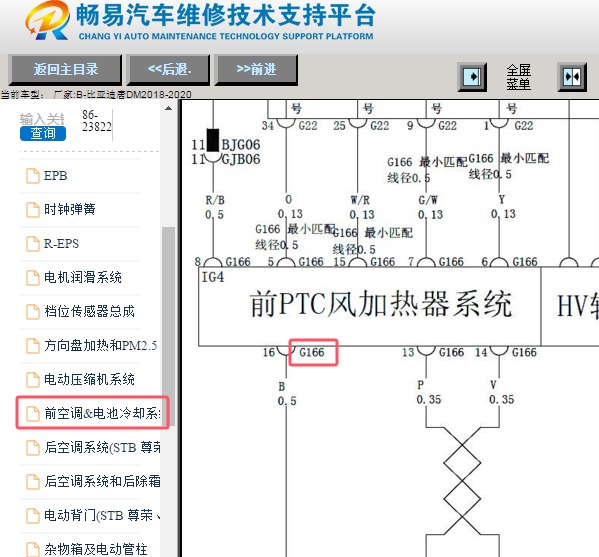Open the R-EPS entry
Screen dimensions: 599x557
[x=61, y=243]
